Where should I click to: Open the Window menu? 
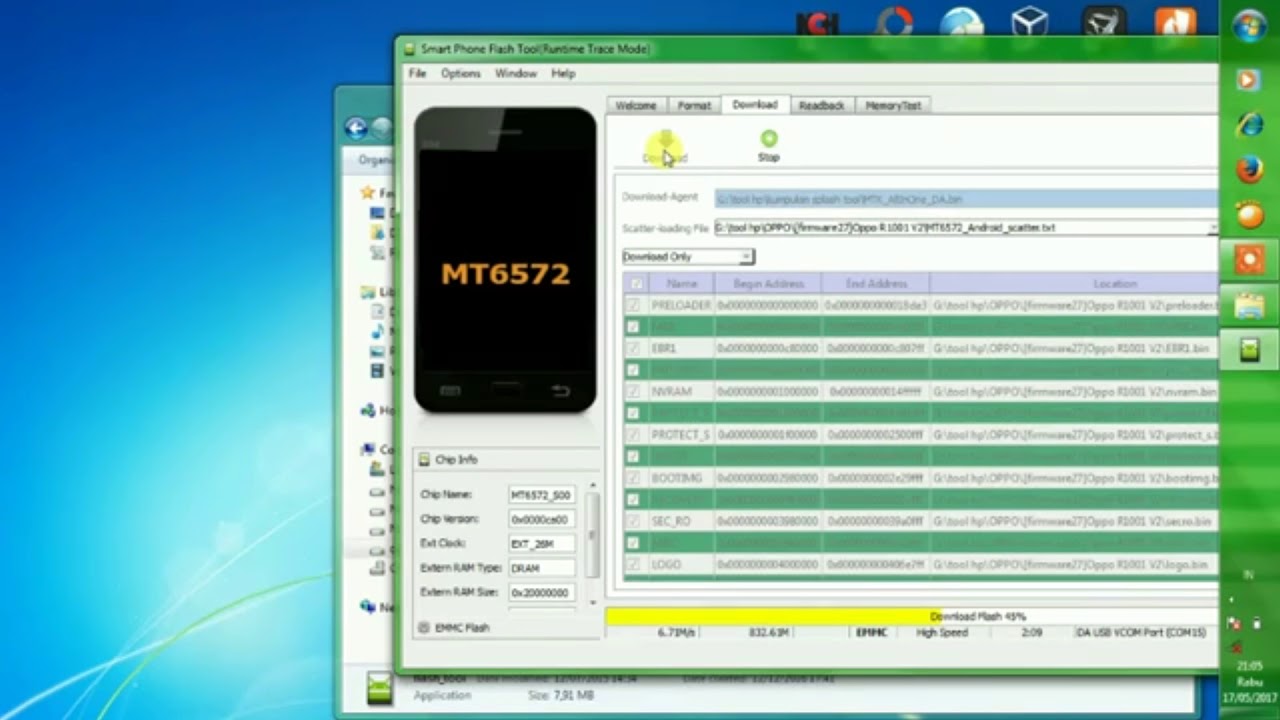516,74
